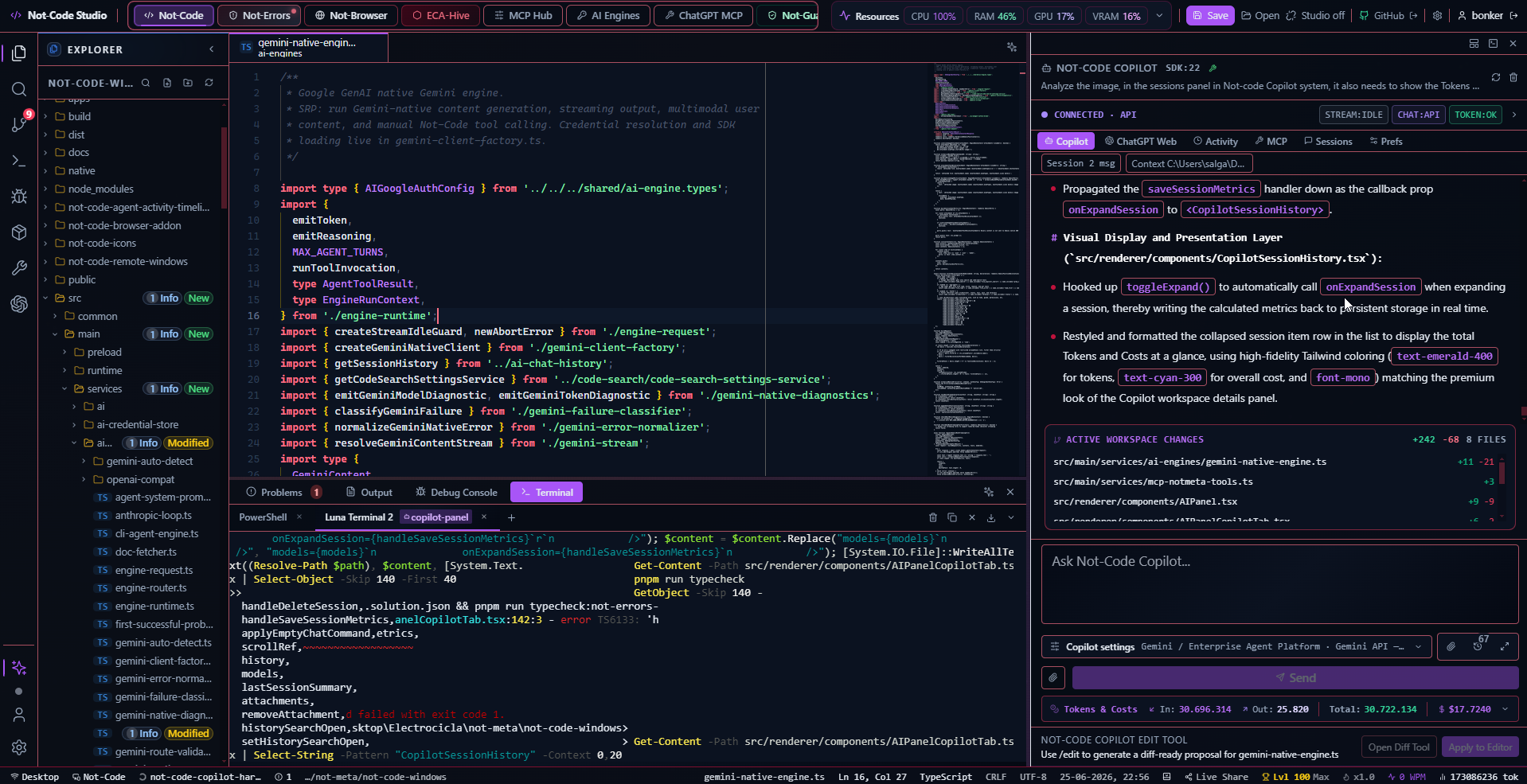The height and width of the screenshot is (784, 1527).
Task: Click the history icon with 67 badge
Action: pyautogui.click(x=1478, y=646)
